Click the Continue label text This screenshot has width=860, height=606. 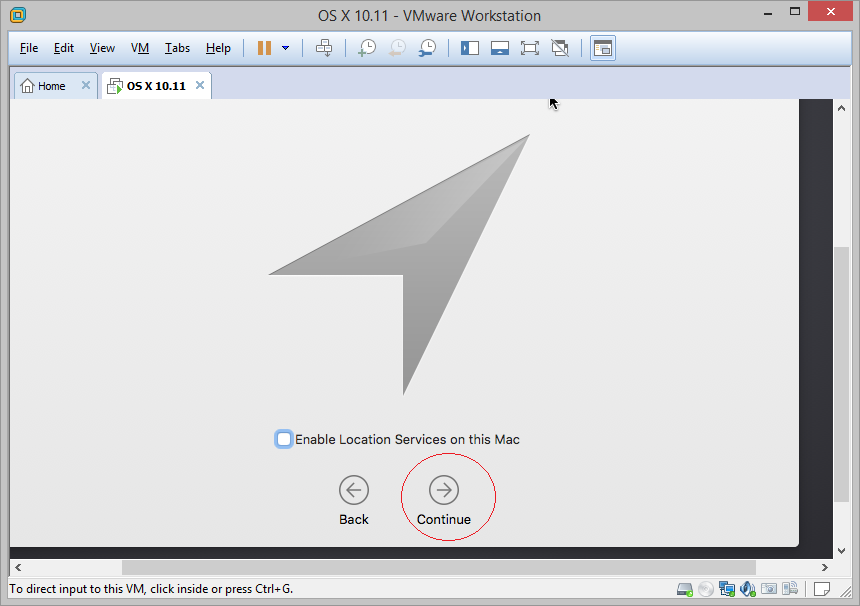tap(444, 519)
